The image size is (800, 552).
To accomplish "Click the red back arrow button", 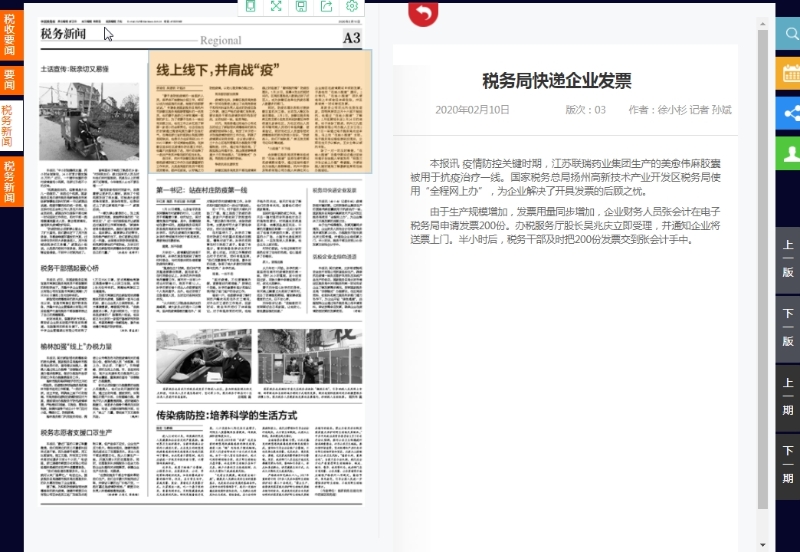I will click(x=423, y=12).
